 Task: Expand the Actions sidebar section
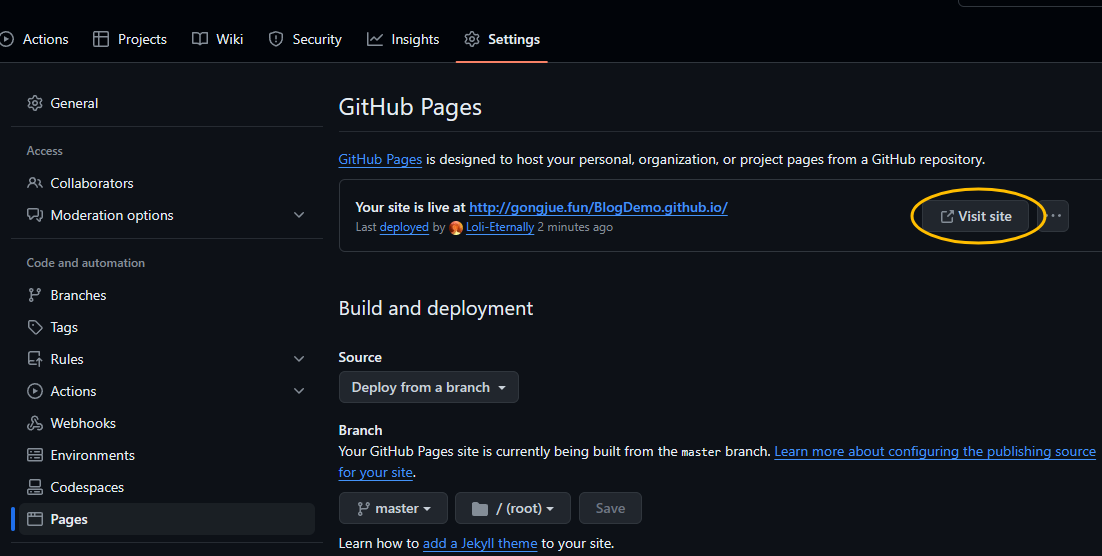299,391
